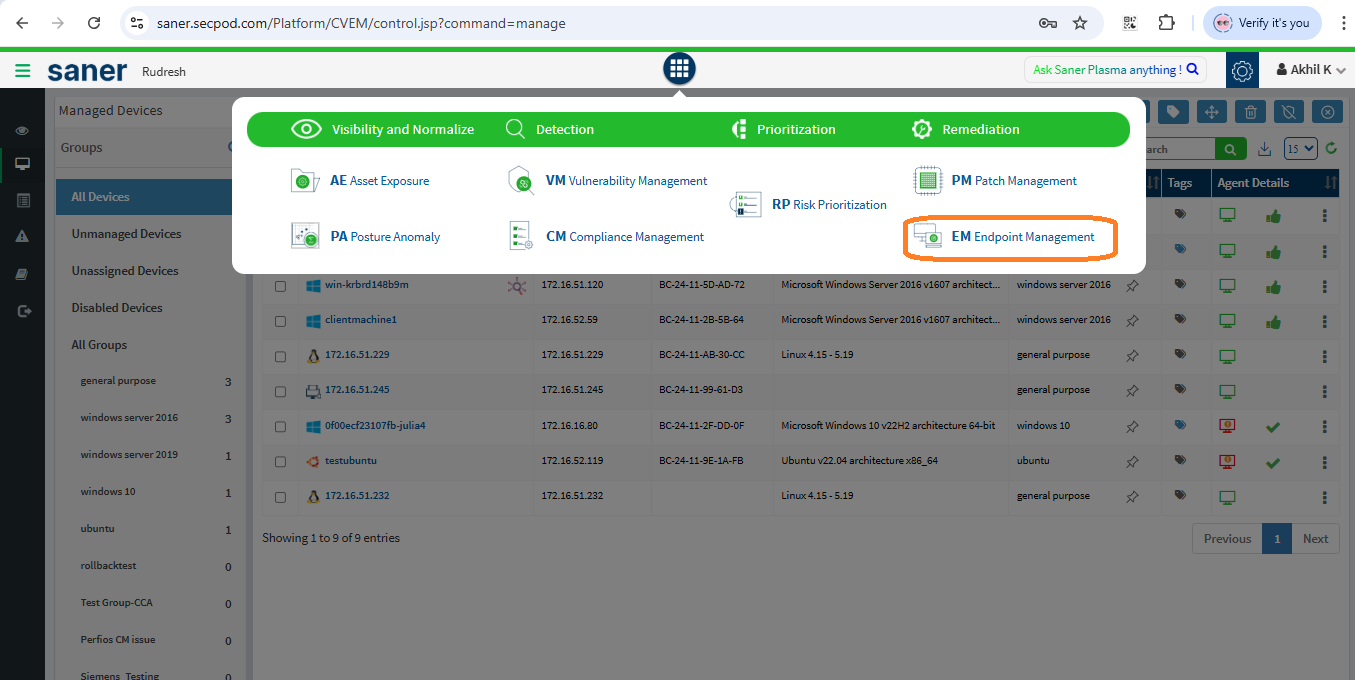Screen dimensions: 1355x680
Task: Select Disabled Devices group
Action: pos(117,308)
